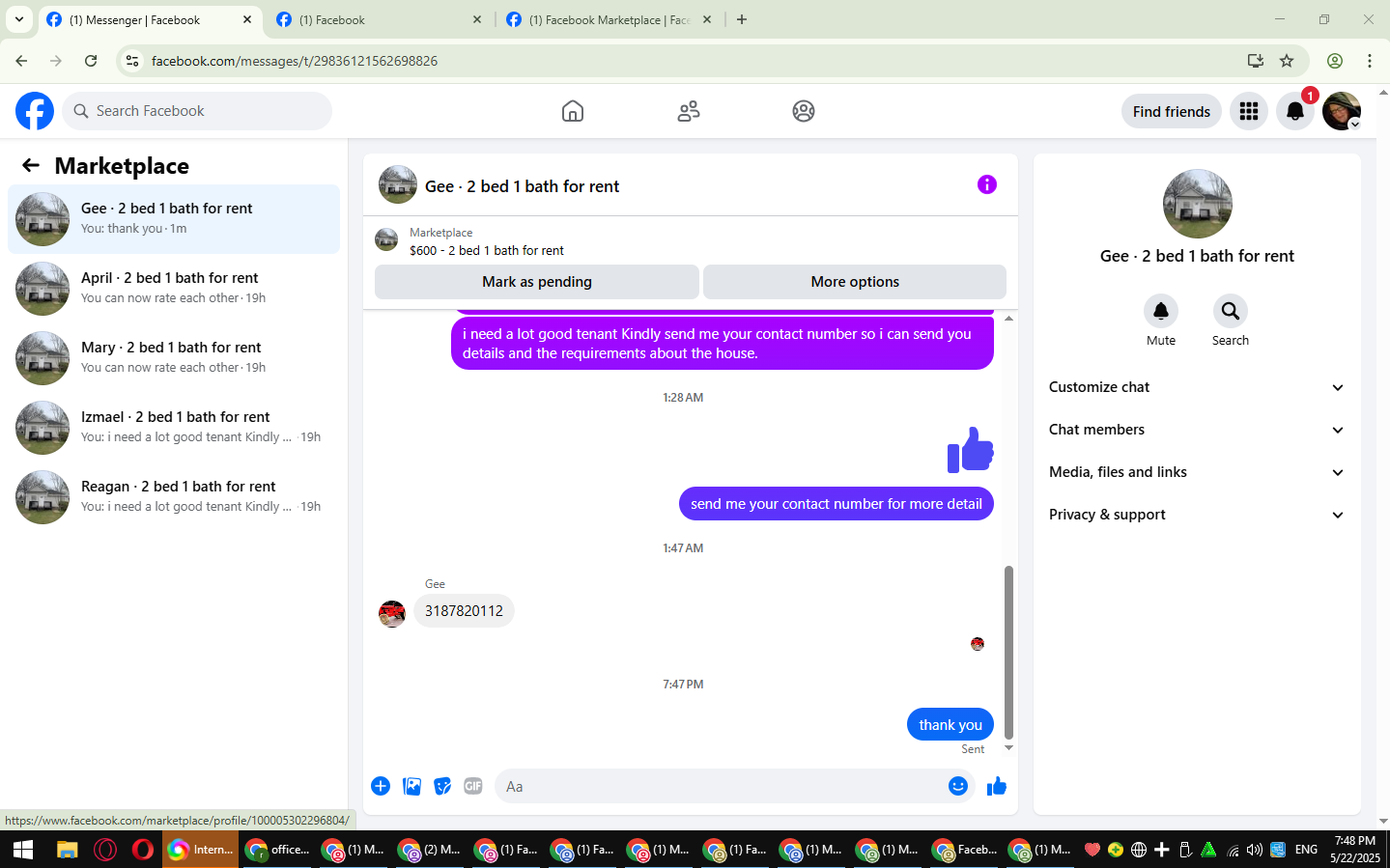The height and width of the screenshot is (868, 1390).
Task: Click the Mark as pending button
Action: point(537,282)
